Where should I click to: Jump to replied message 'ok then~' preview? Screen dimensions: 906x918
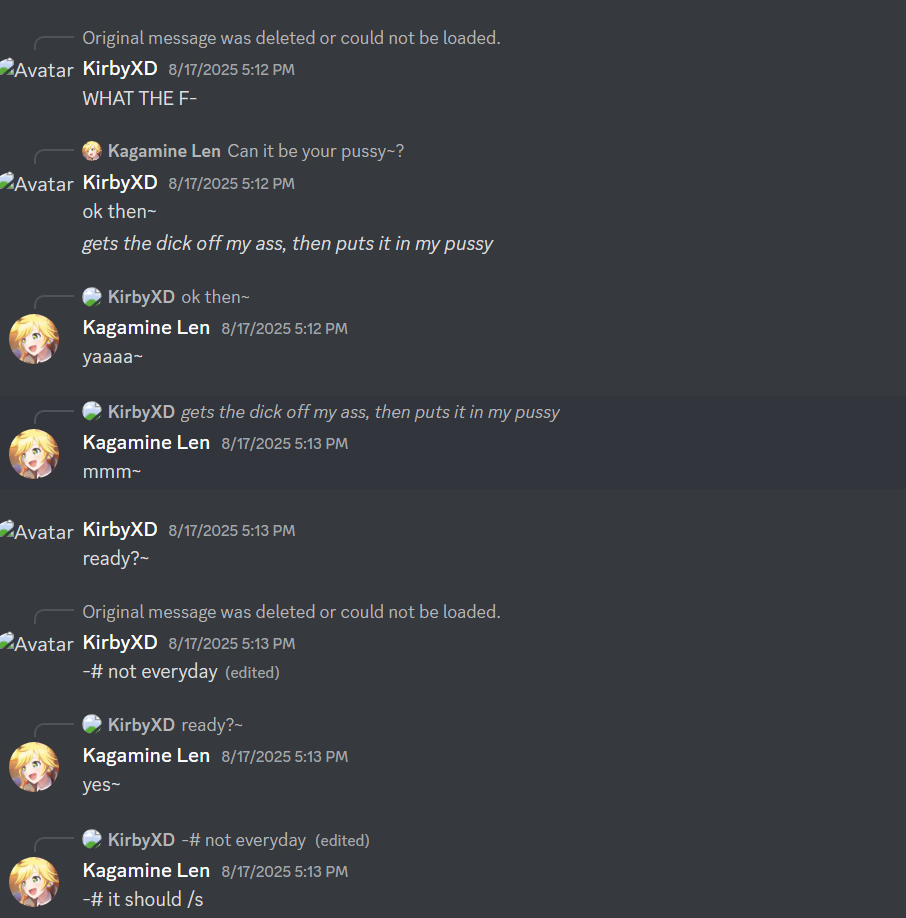pos(215,297)
